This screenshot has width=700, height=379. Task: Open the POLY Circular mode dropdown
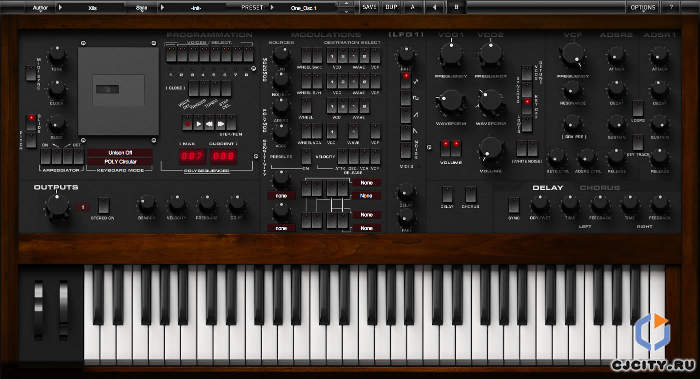[x=120, y=162]
